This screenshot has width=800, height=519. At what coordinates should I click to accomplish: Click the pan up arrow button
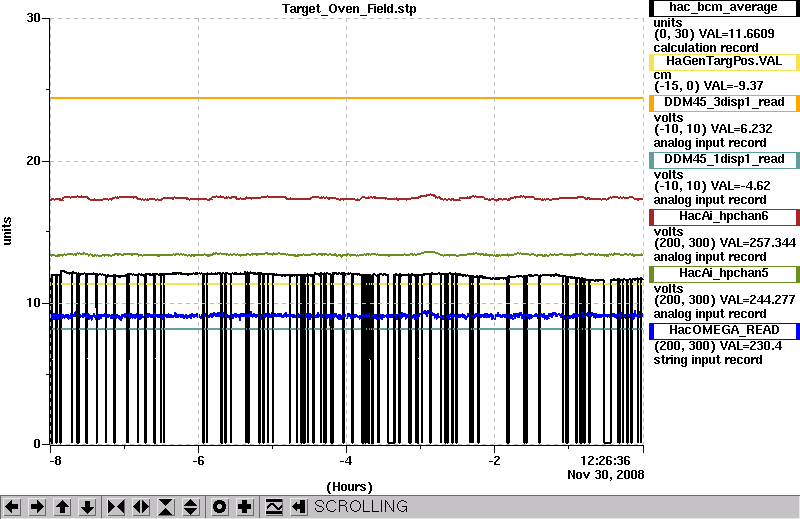point(63,507)
